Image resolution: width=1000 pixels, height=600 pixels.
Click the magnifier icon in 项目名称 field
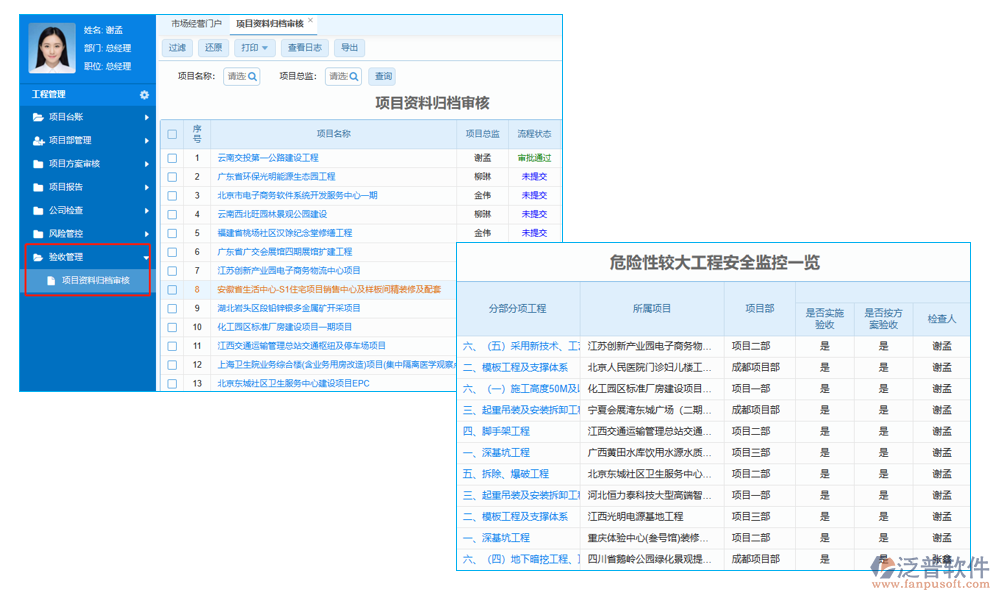(253, 76)
